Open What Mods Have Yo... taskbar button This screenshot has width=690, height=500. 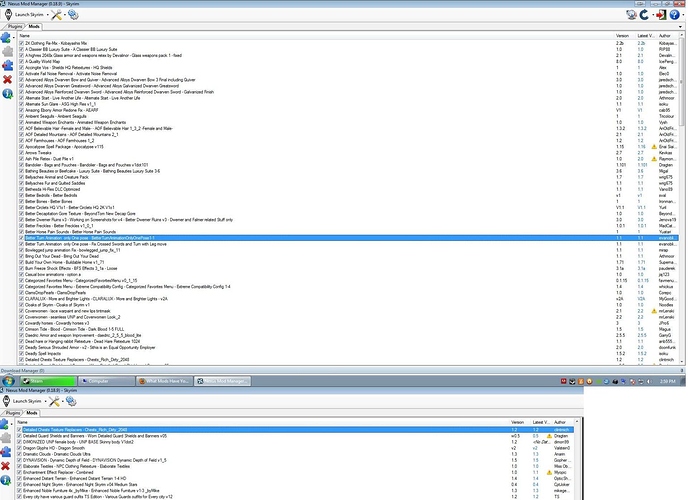point(164,381)
